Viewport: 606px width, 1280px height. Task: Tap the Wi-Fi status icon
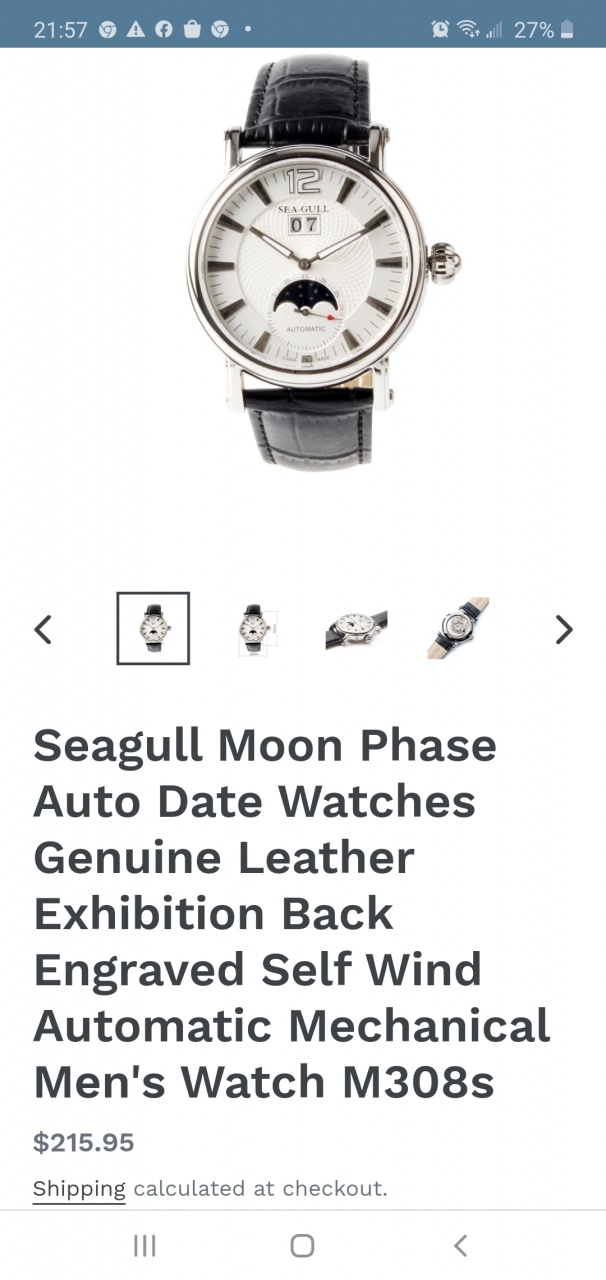[x=468, y=30]
